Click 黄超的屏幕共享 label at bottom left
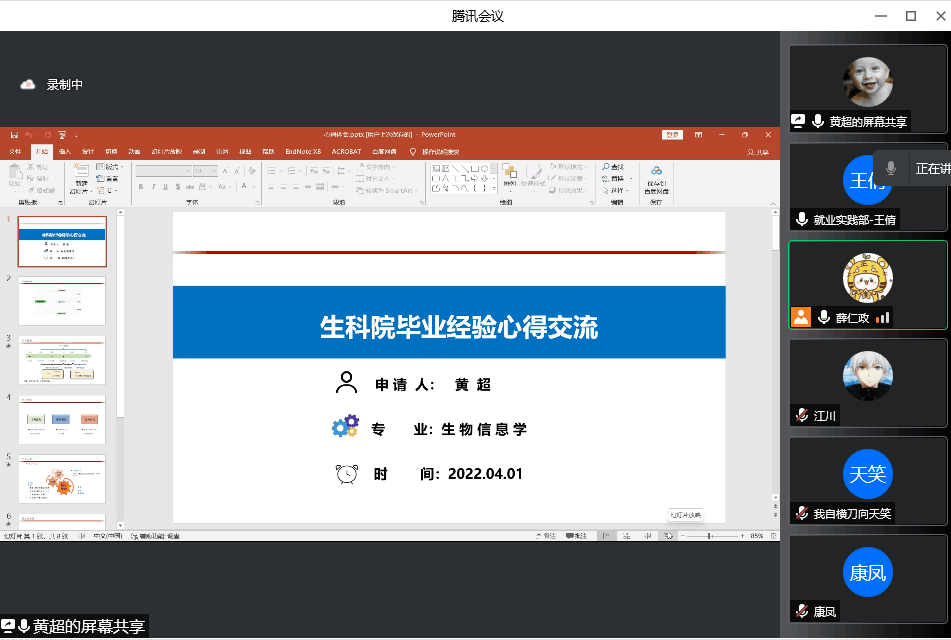Image resolution: width=951 pixels, height=640 pixels. (88, 627)
